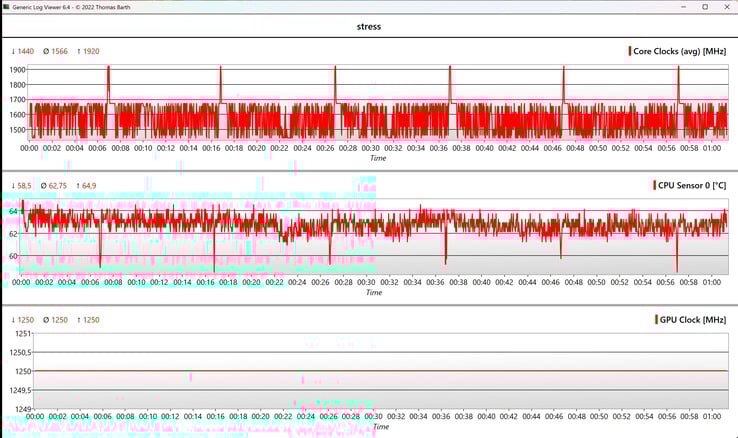Click Core Clocks maximum value 1920
738x438 pixels.
click(x=88, y=51)
